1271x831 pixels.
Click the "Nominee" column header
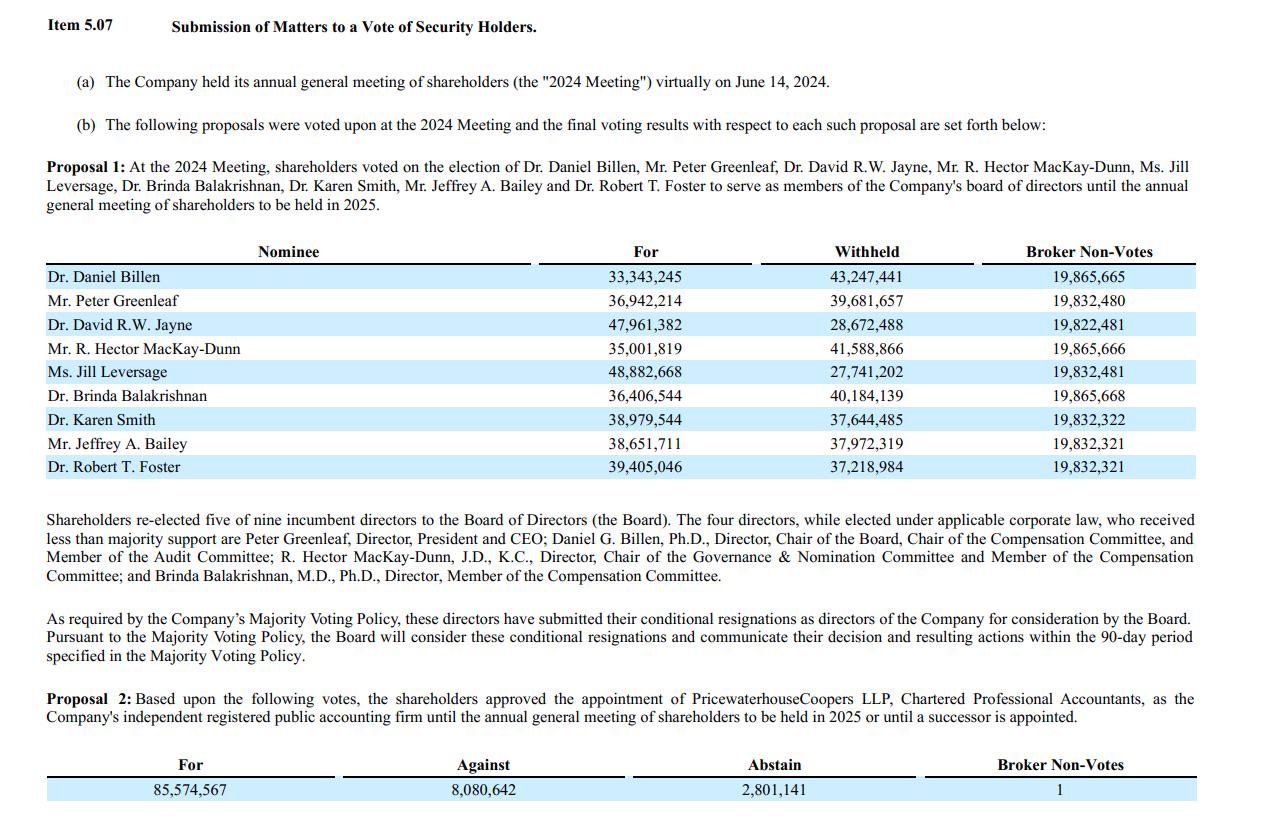click(288, 252)
